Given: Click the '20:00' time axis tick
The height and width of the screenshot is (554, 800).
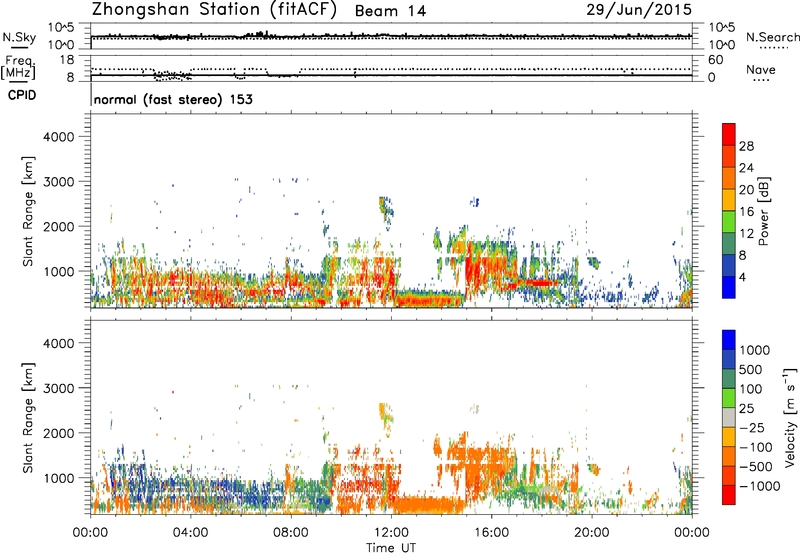Looking at the screenshot, I should point(591,533).
